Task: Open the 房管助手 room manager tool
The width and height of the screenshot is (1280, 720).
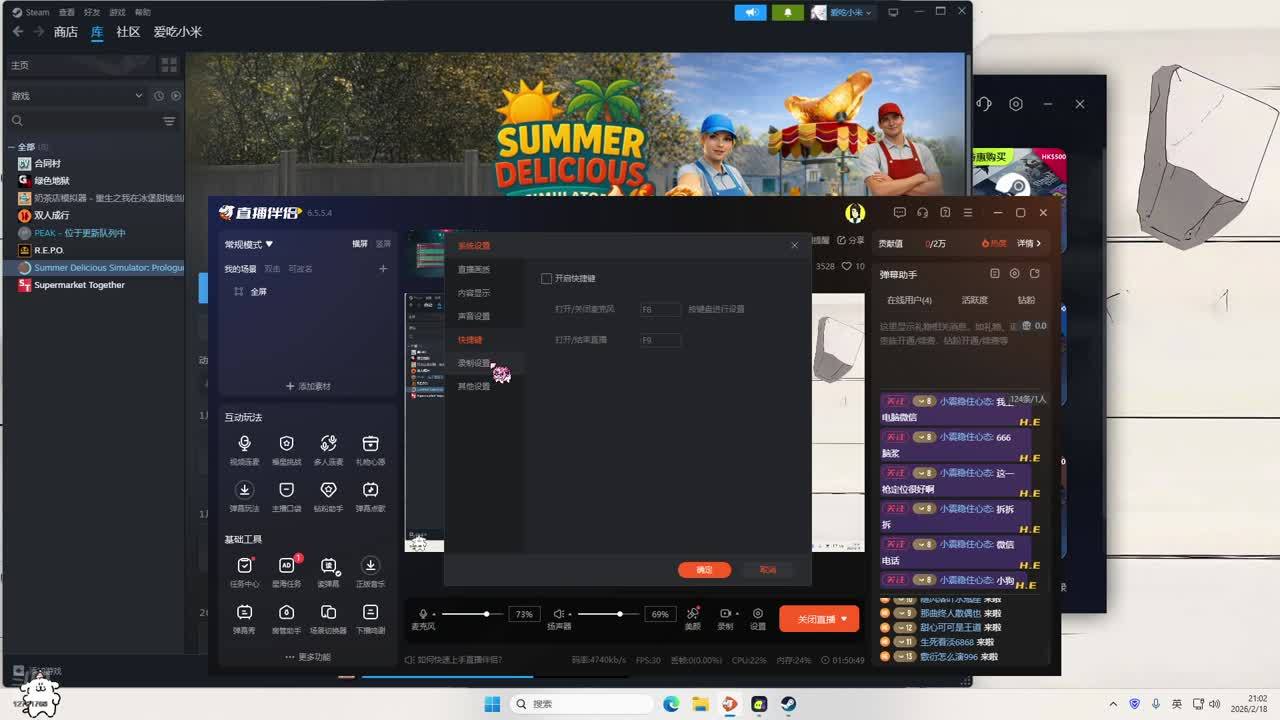Action: tap(287, 617)
